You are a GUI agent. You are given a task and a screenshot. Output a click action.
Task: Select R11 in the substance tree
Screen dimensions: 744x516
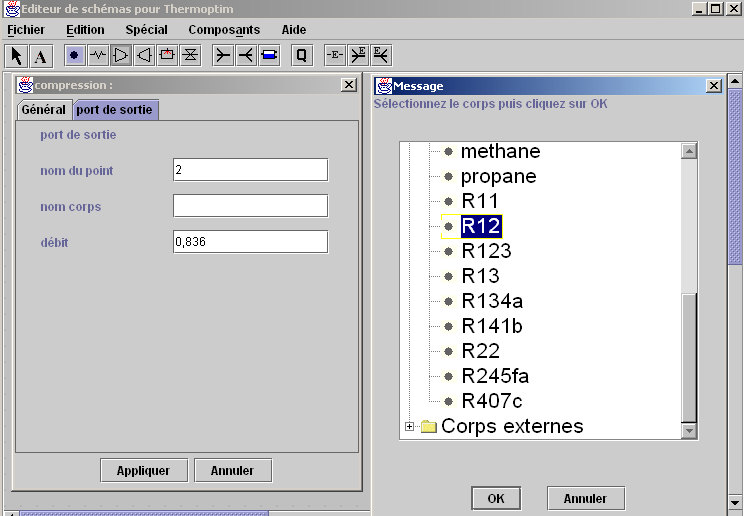tap(480, 201)
